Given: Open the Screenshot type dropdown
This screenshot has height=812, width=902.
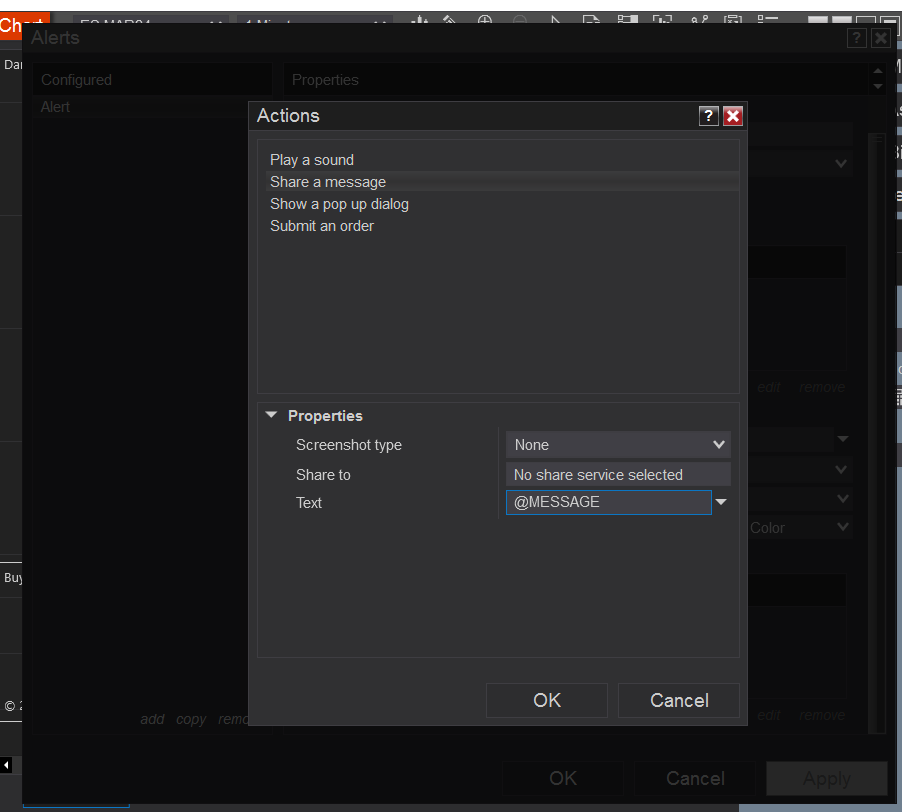Looking at the screenshot, I should [618, 445].
